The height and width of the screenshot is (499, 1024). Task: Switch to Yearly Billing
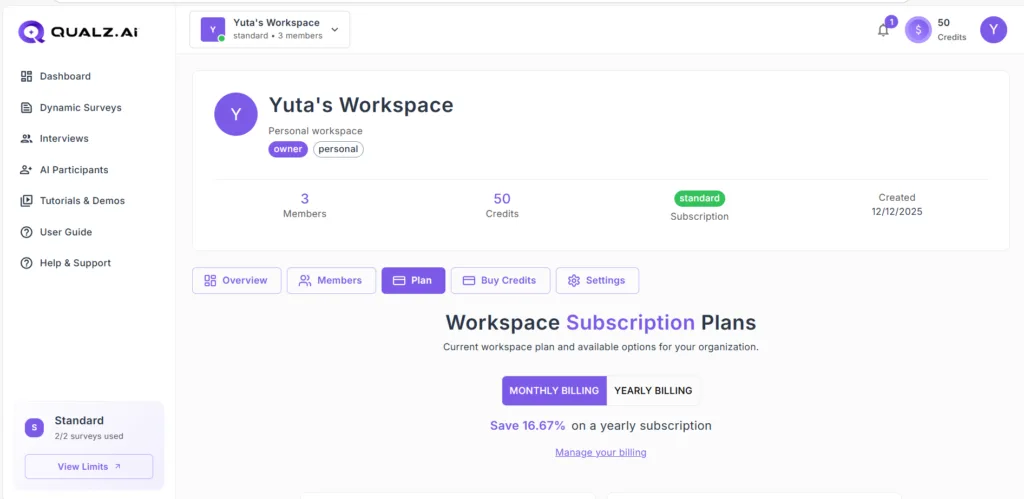652,391
